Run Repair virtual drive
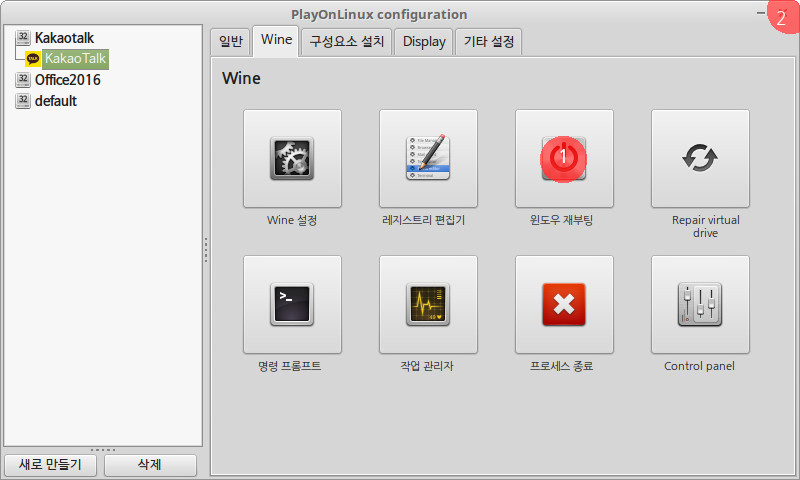Image resolution: width=800 pixels, height=480 pixels. click(x=701, y=159)
